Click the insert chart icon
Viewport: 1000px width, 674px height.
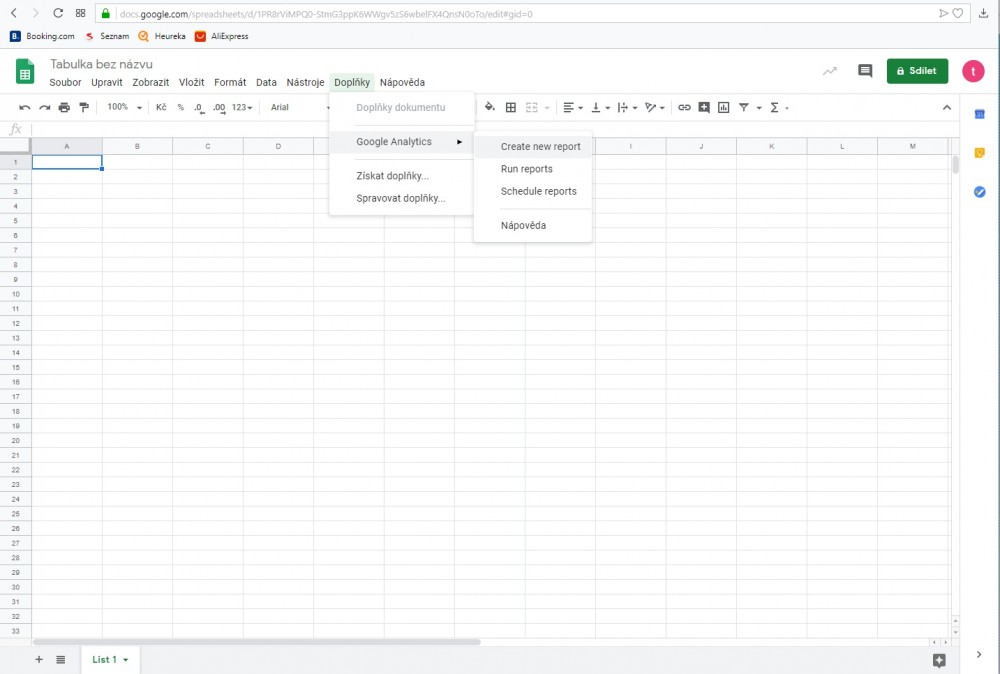(723, 107)
